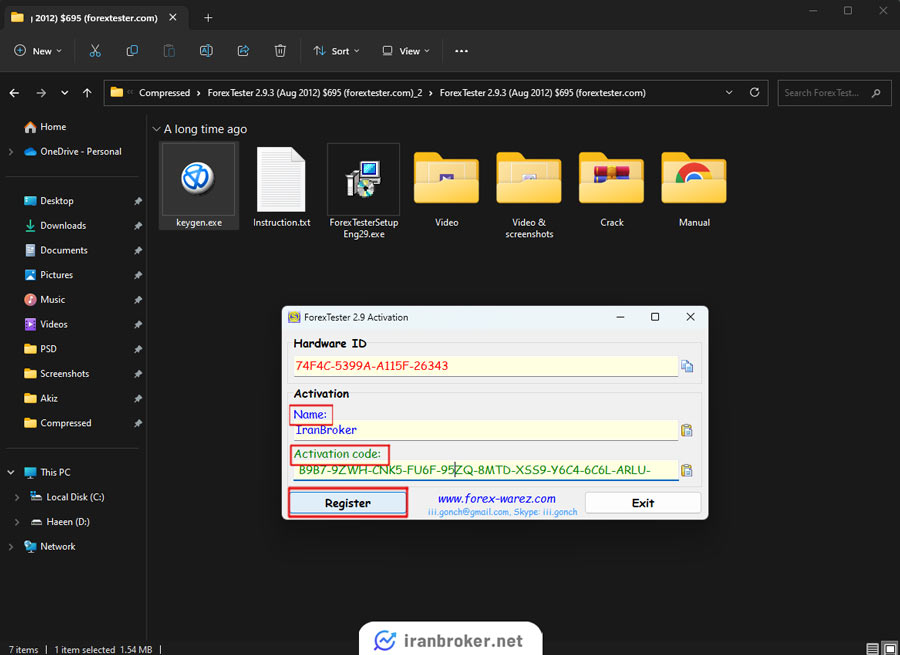Open recent locations dropdown beside Forward arrow

pos(64,92)
